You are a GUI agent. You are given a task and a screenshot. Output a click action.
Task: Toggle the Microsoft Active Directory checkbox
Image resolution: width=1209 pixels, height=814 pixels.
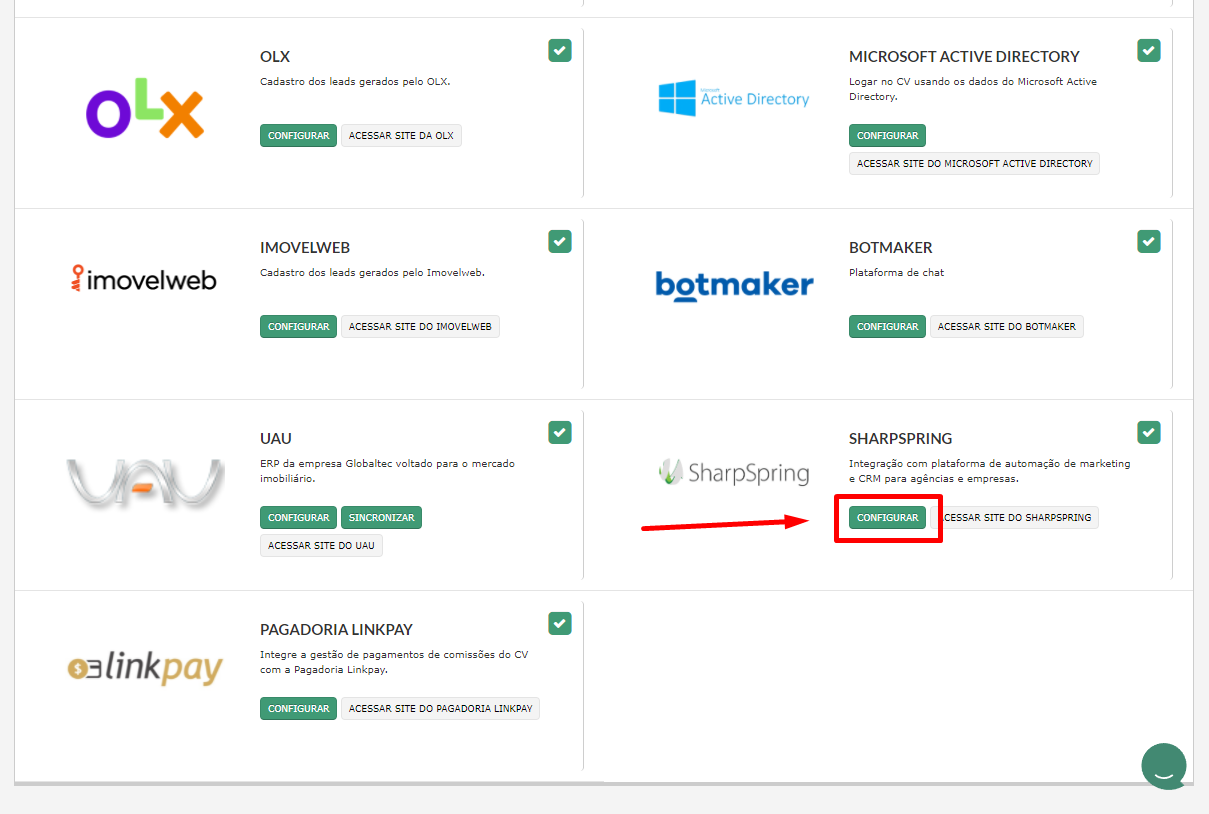(x=1149, y=50)
